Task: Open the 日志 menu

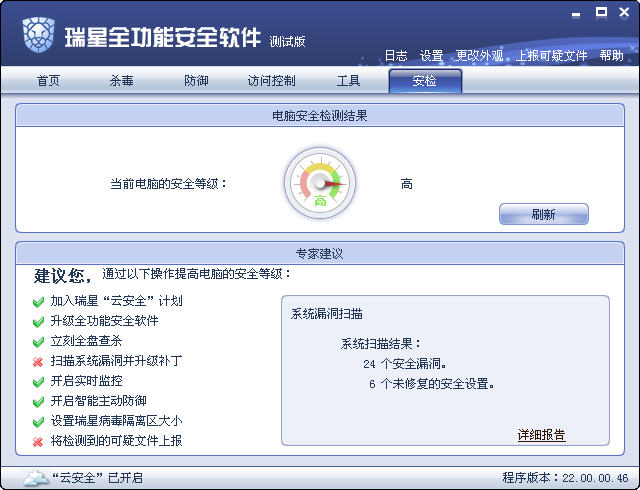Action: pos(396,56)
